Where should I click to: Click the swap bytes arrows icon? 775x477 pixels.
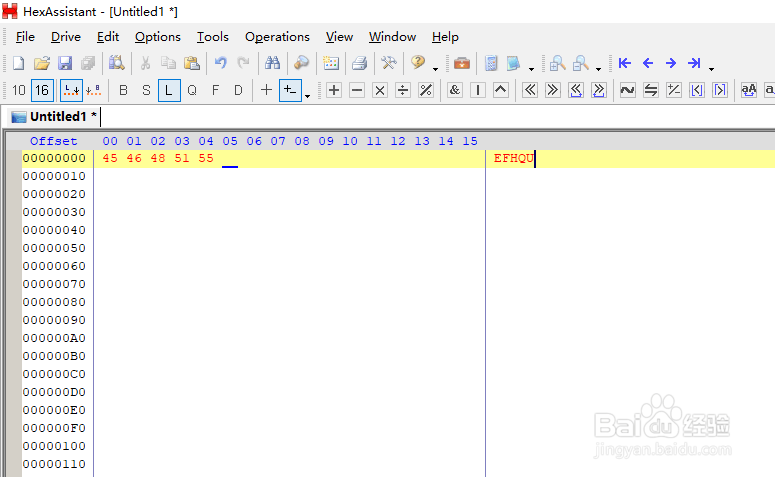651,90
